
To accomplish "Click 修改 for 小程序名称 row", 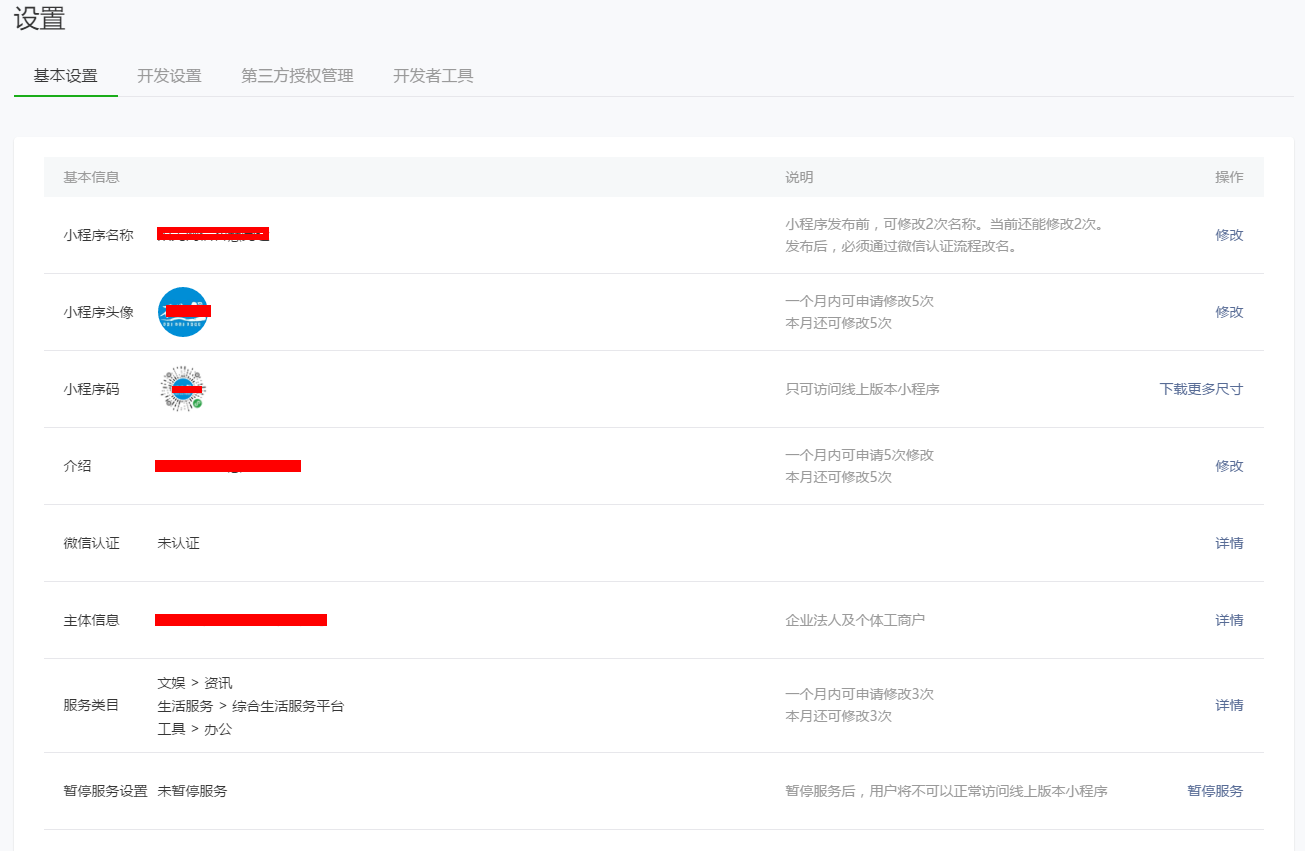I will [x=1229, y=235].
